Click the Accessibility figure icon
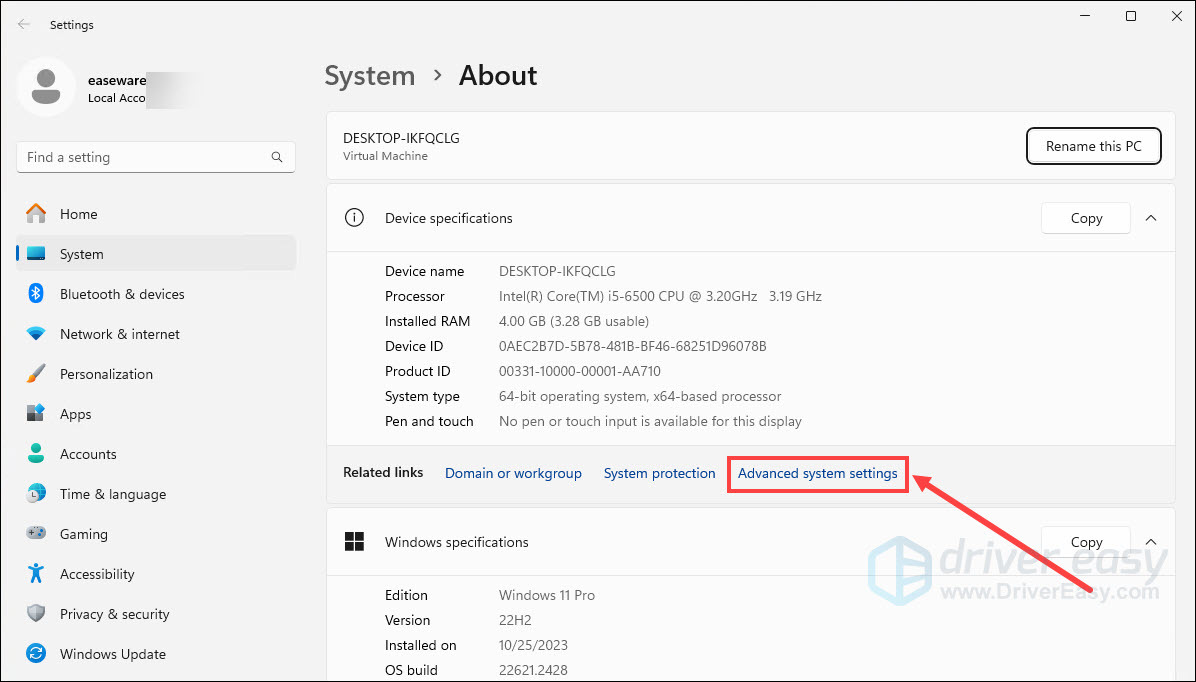 click(36, 574)
